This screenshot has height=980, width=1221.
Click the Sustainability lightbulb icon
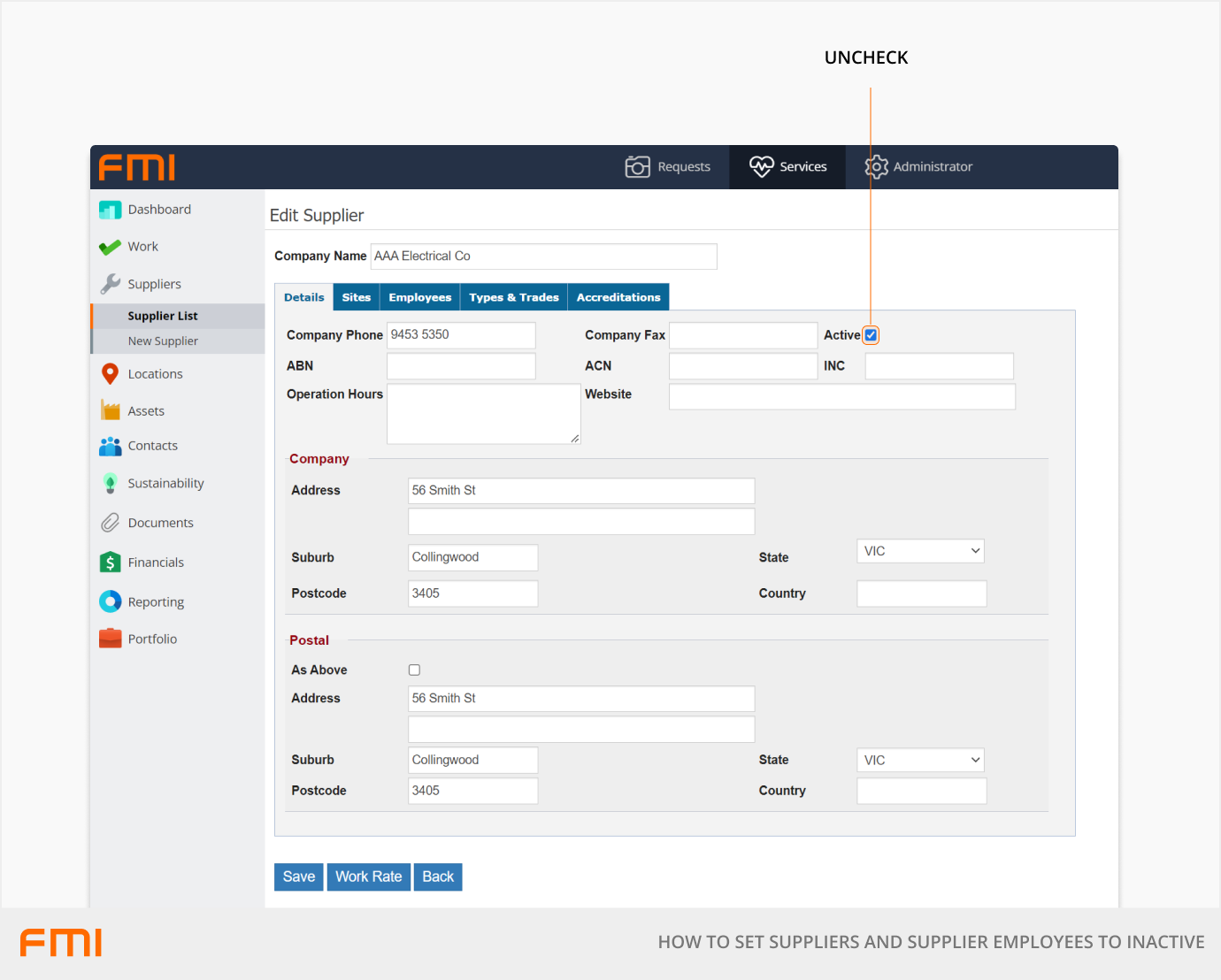pos(110,483)
